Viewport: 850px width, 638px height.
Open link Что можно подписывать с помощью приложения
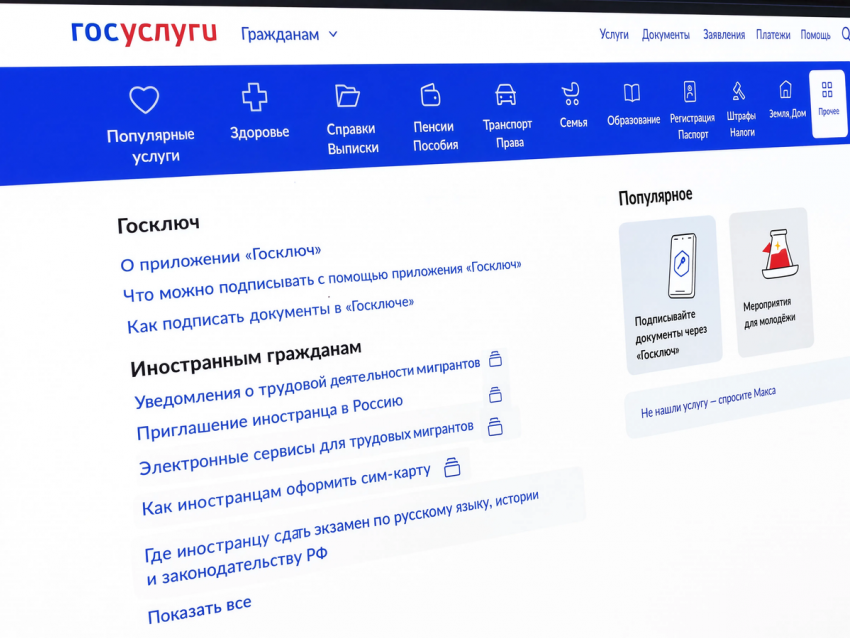(x=322, y=281)
